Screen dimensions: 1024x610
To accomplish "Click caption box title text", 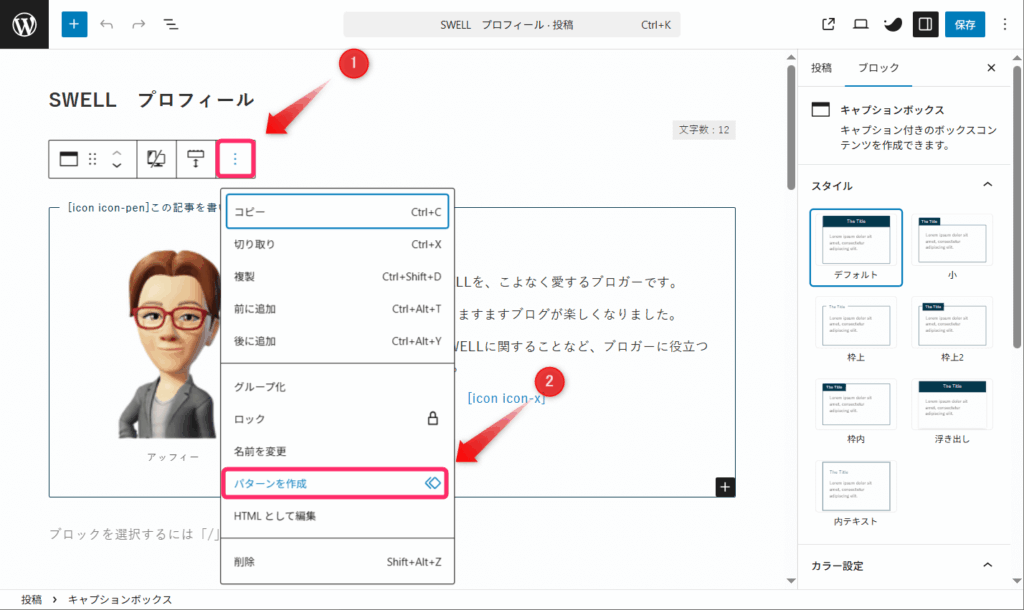I will (x=144, y=208).
